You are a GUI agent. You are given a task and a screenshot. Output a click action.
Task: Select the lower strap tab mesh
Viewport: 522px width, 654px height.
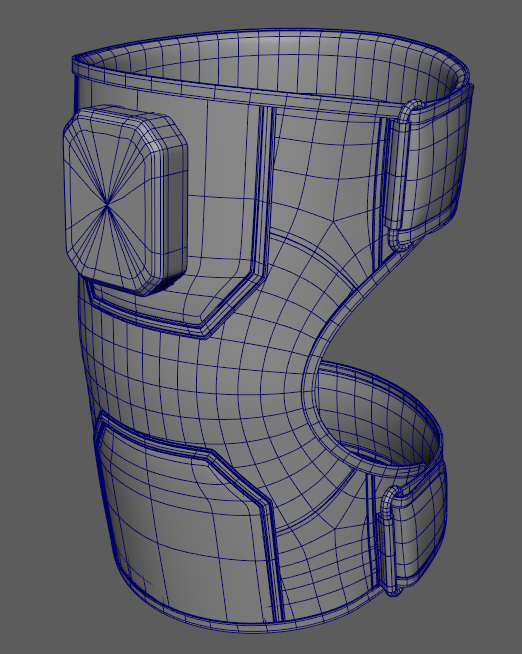pos(413,530)
